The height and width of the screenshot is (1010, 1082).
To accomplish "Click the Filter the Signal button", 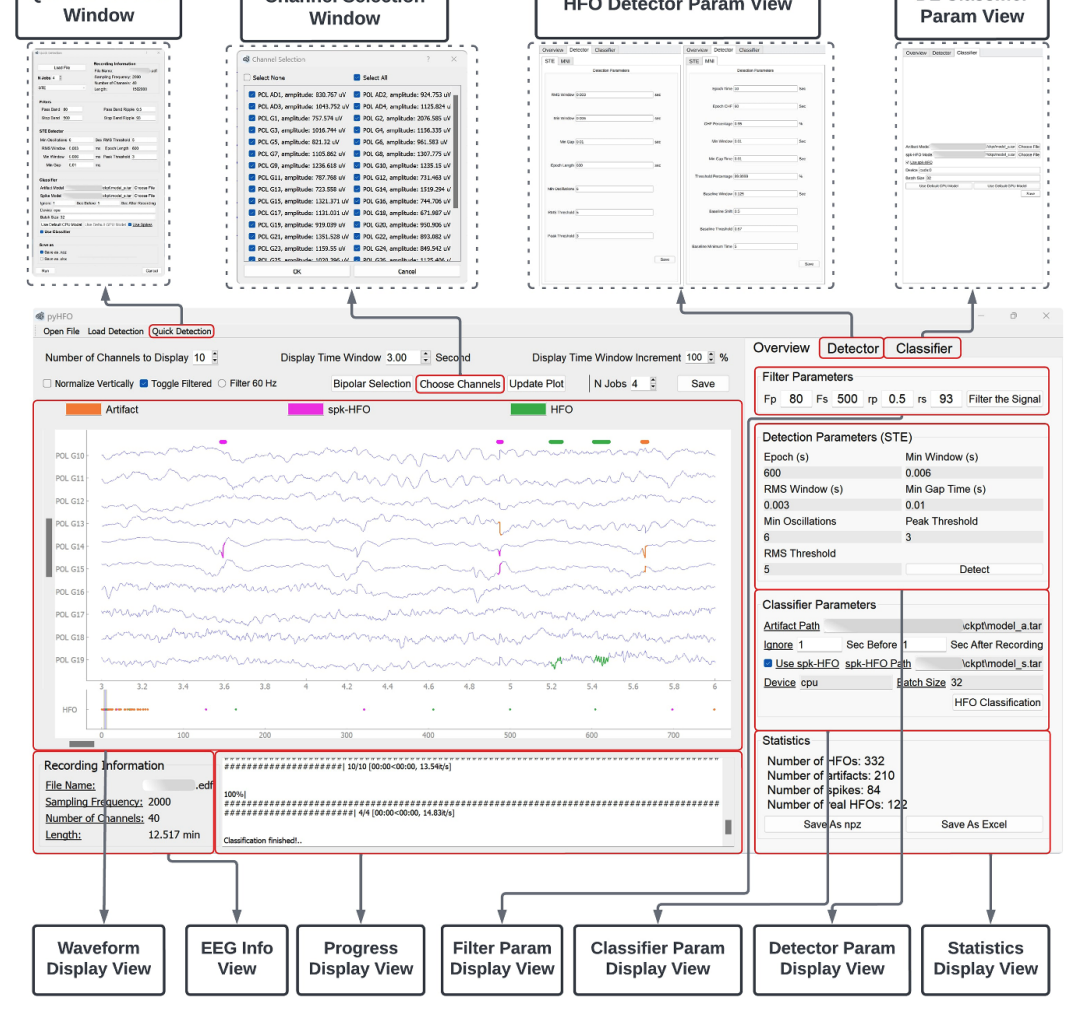I will coord(1004,399).
